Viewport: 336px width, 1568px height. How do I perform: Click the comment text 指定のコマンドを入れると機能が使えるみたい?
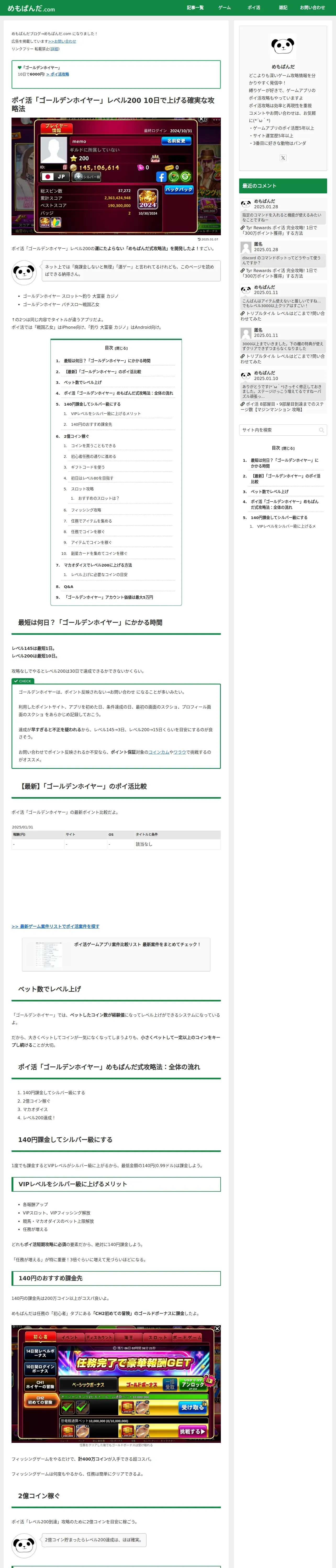[x=283, y=217]
